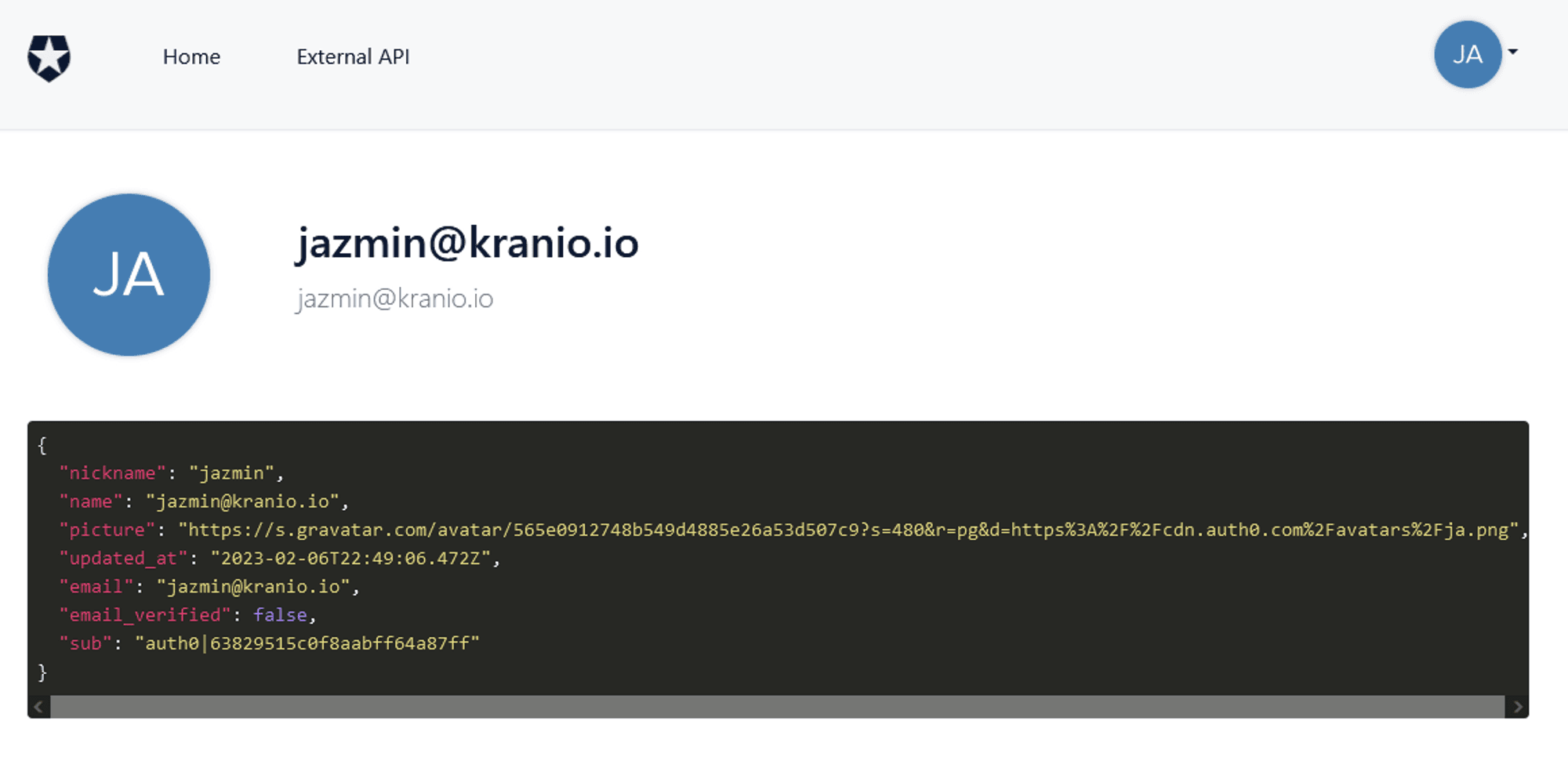Click the "nickname" key in JSON

pyautogui.click(x=113, y=473)
